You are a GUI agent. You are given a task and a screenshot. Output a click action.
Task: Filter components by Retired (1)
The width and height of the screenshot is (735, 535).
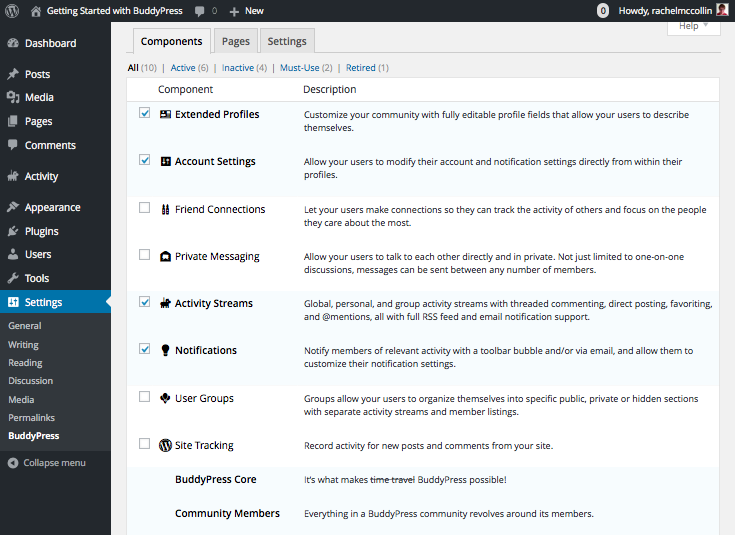pos(367,68)
